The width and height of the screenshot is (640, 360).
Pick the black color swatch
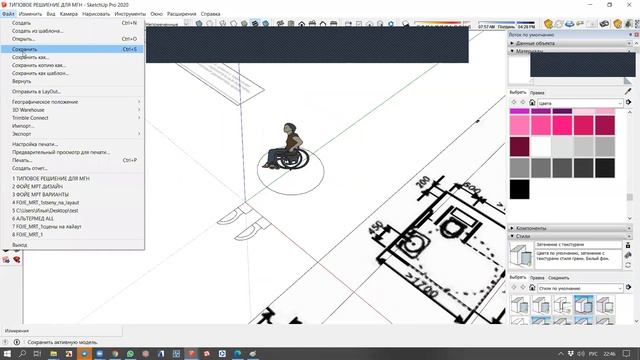[x=520, y=189]
